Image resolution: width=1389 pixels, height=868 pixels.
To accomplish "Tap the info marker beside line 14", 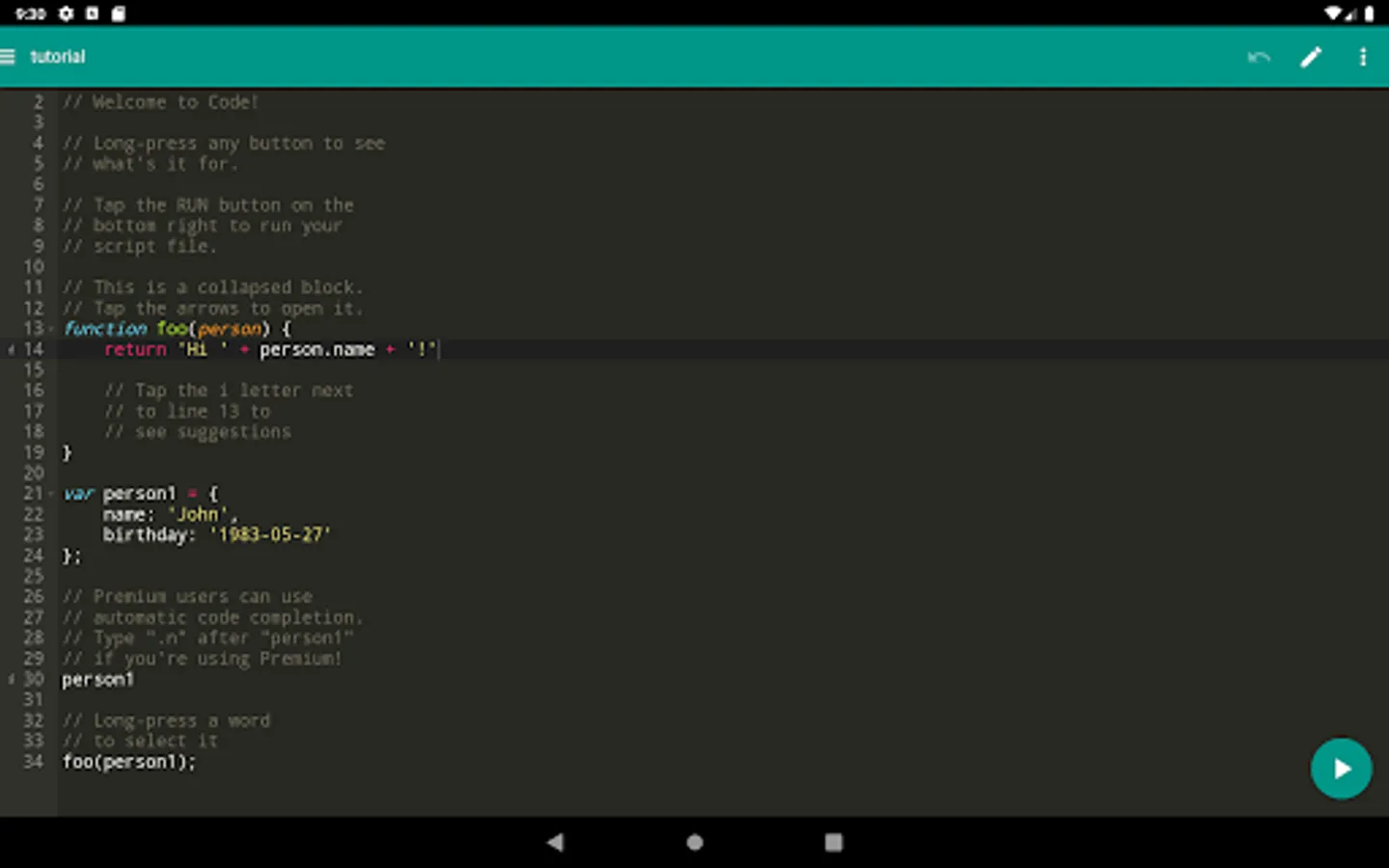I will coord(11,350).
